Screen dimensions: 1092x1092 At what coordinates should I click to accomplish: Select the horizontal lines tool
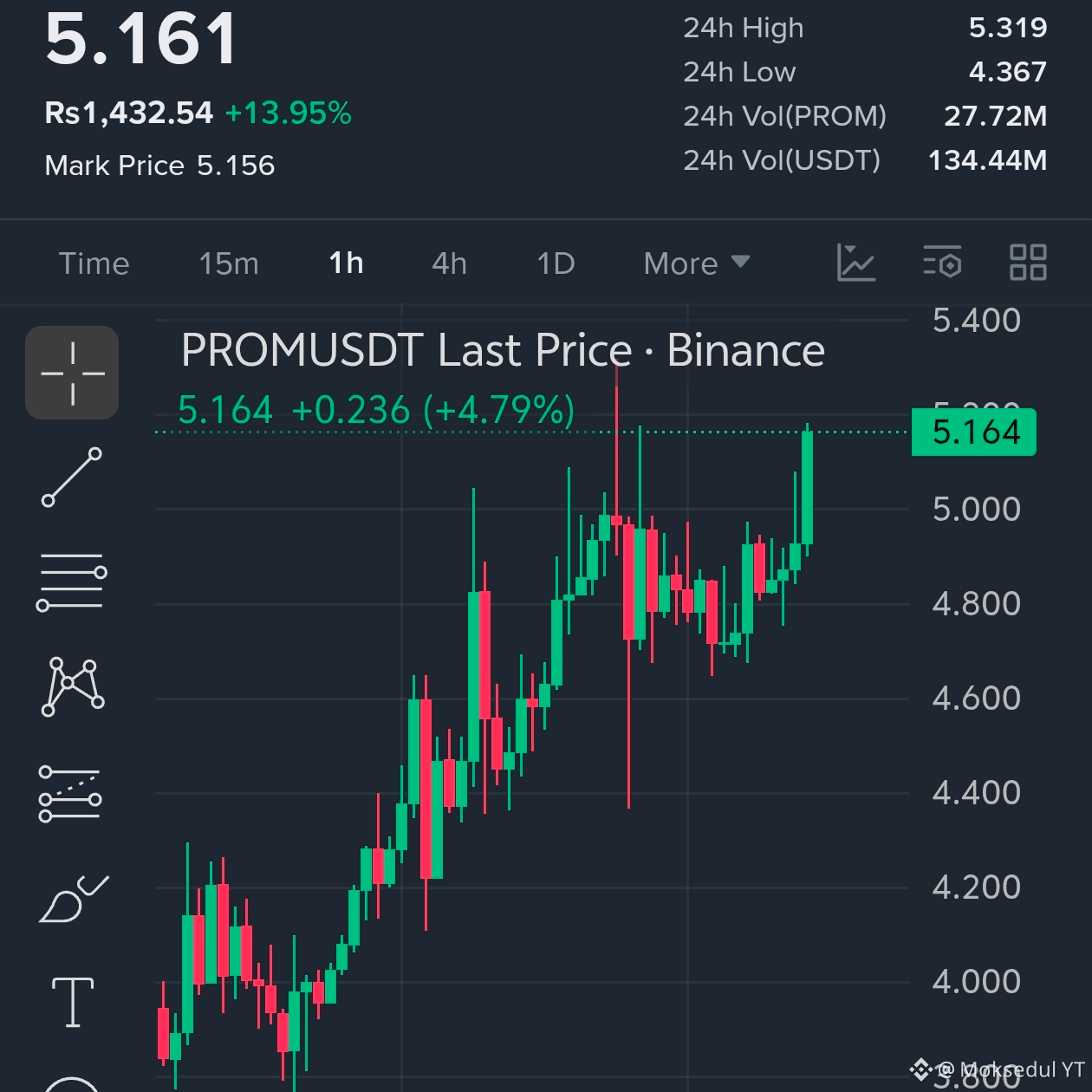tap(72, 582)
